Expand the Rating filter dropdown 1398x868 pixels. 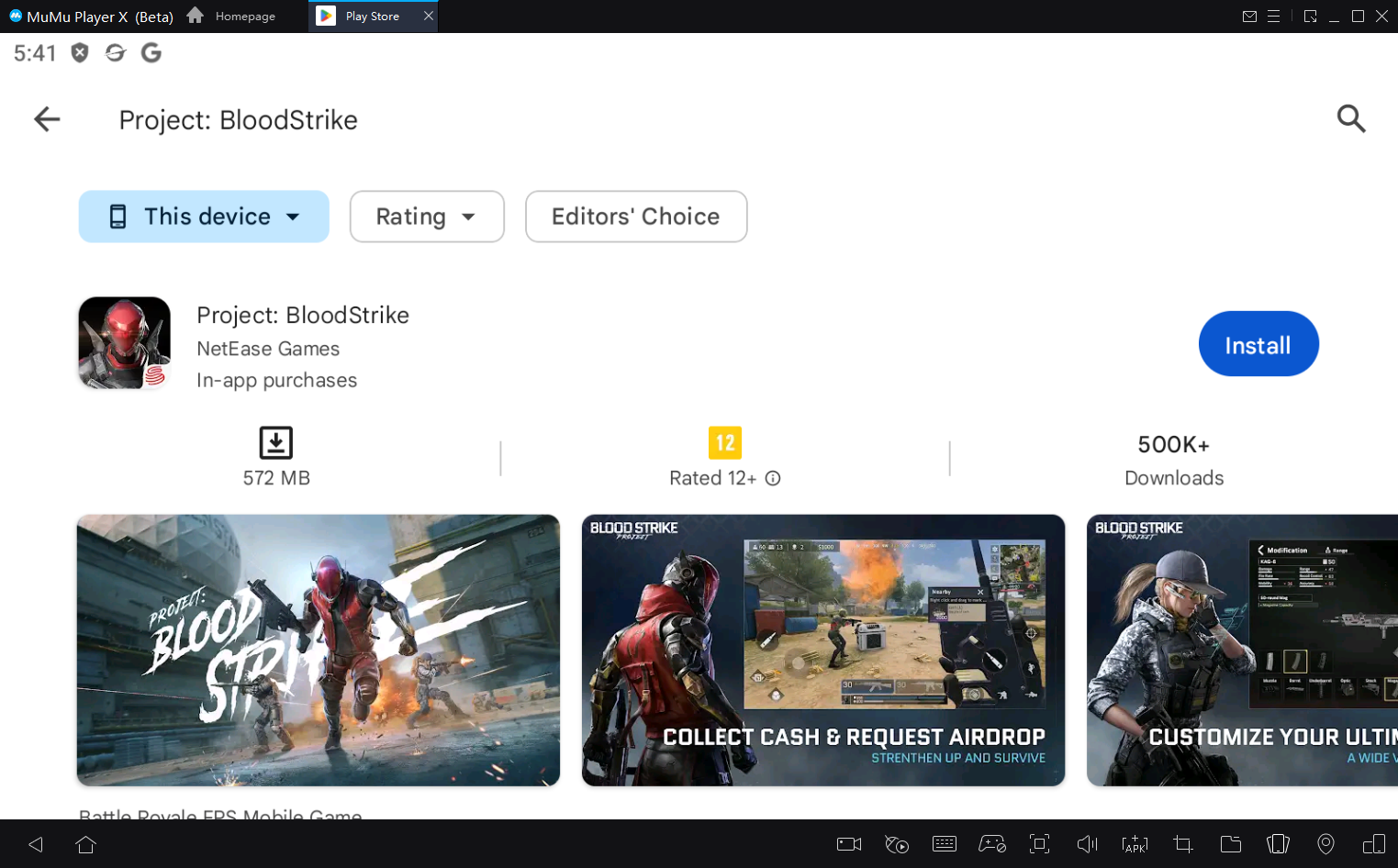point(427,217)
